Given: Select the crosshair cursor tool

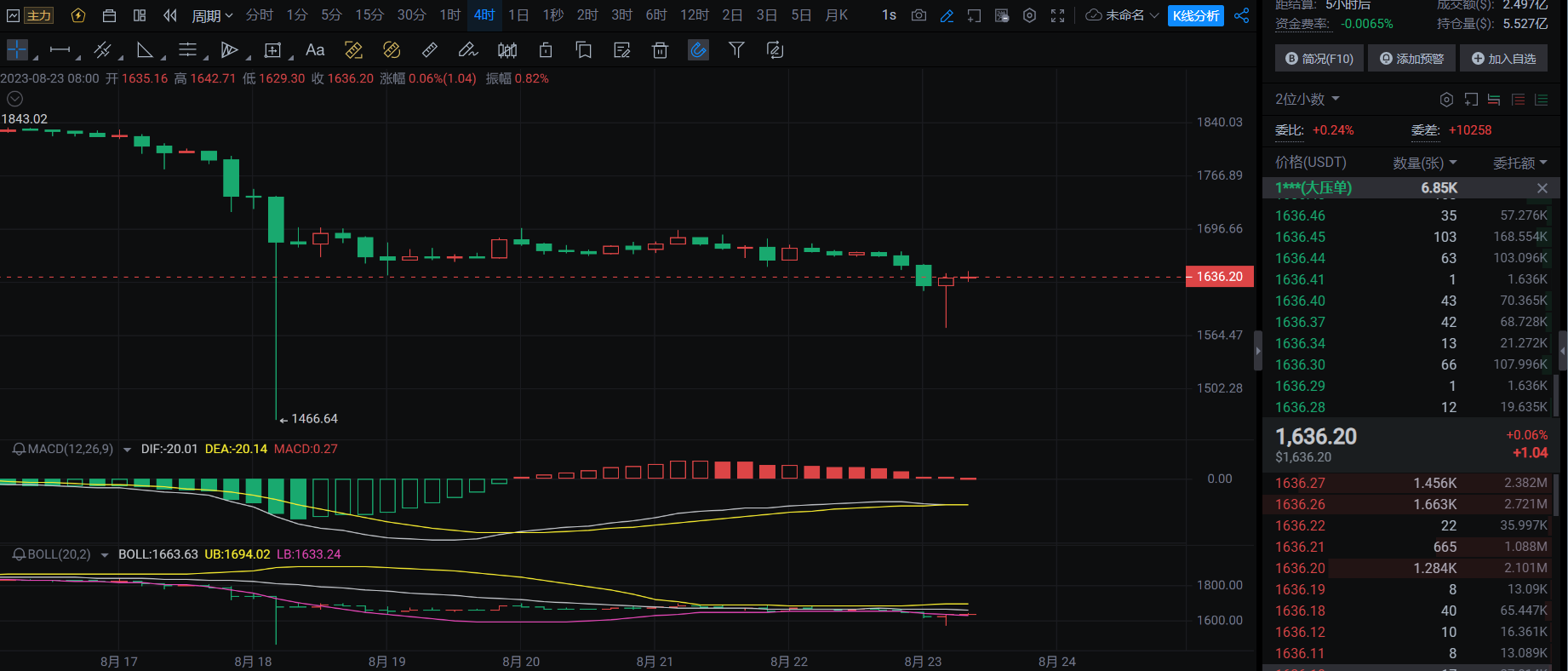Looking at the screenshot, I should pyautogui.click(x=17, y=50).
